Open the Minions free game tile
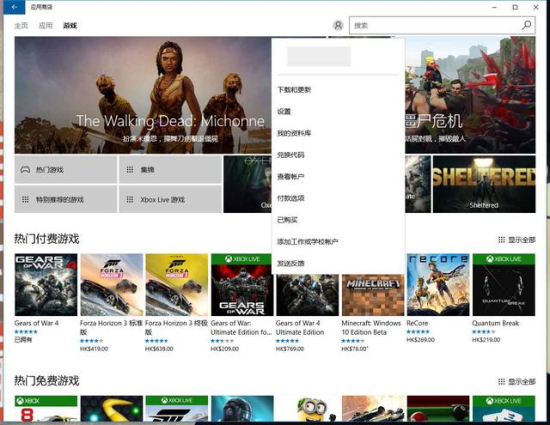 [x=308, y=409]
